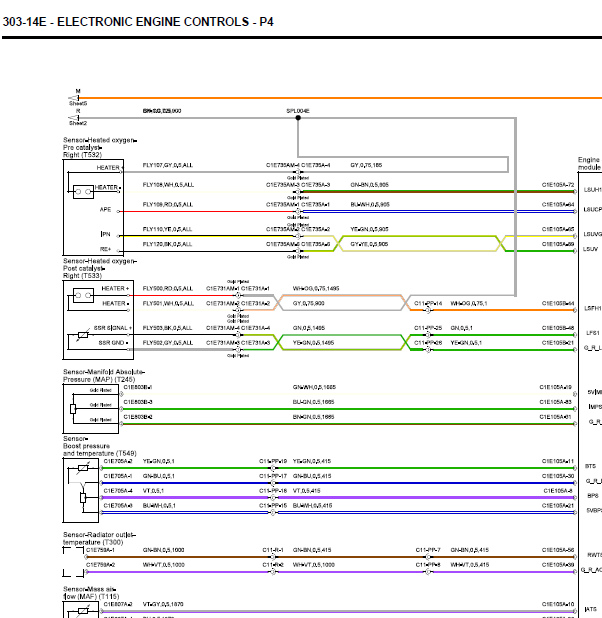602x618 pixels.
Task: Click MAP wire label 'GN-WH,0,5,1665'
Action: tap(314, 387)
